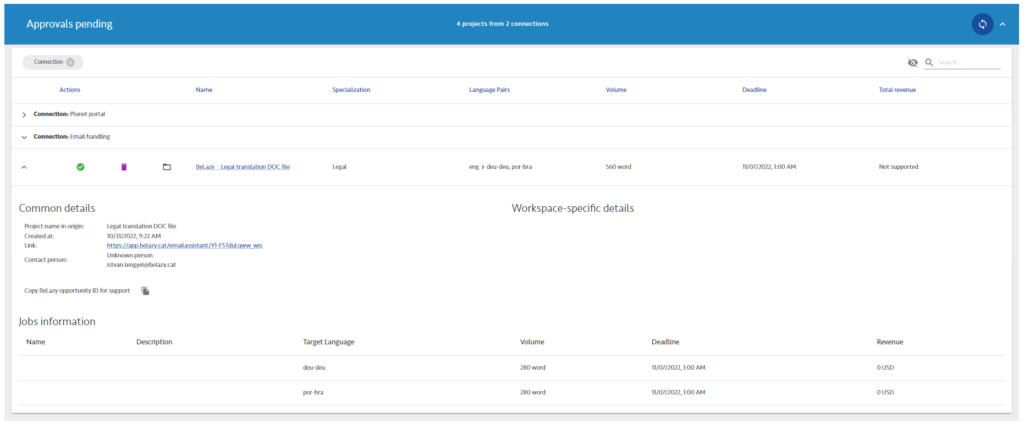Viewport: 1024px width, 423px height.
Task: Sort by the Name column header
Action: pyautogui.click(x=204, y=90)
